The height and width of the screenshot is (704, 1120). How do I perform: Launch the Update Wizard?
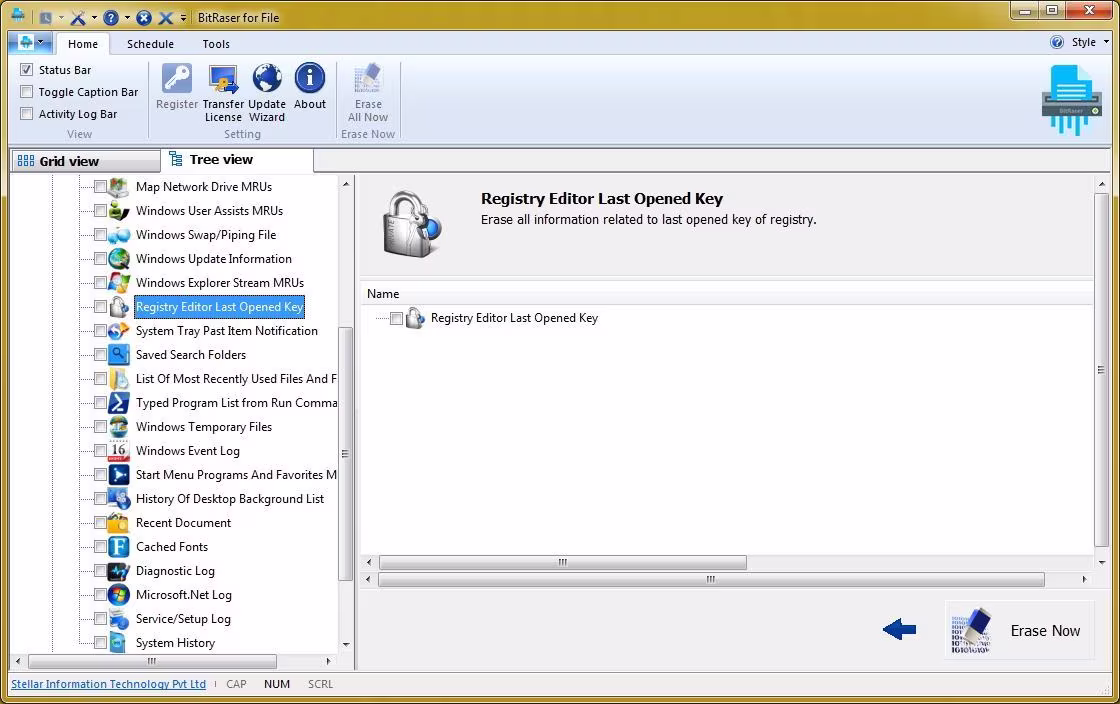click(266, 79)
